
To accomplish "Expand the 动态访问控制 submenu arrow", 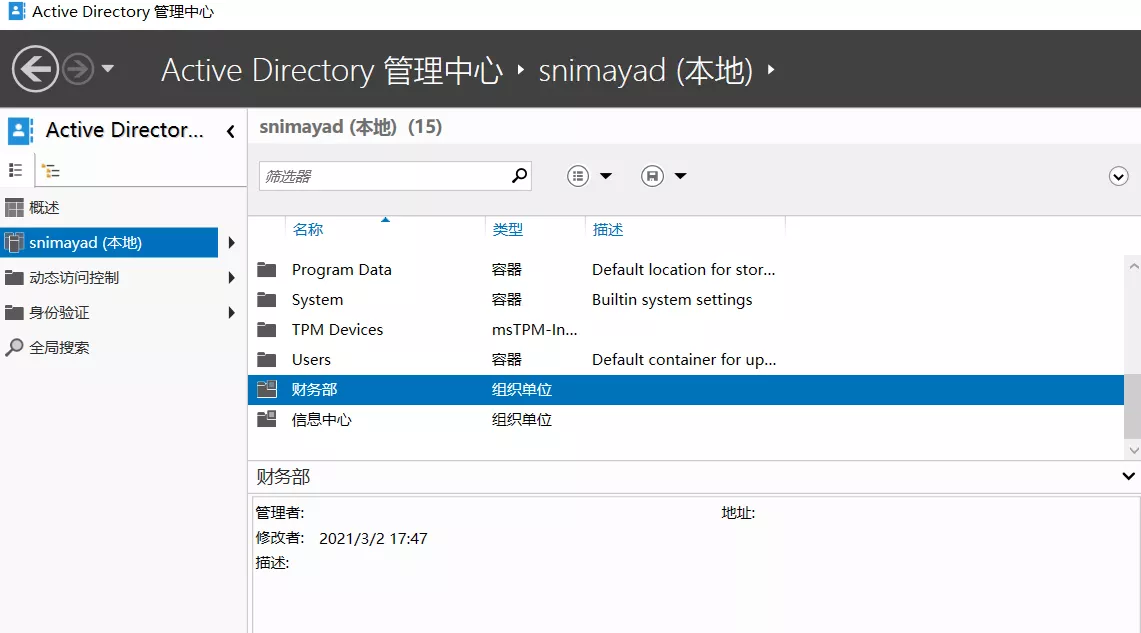I will coord(232,278).
